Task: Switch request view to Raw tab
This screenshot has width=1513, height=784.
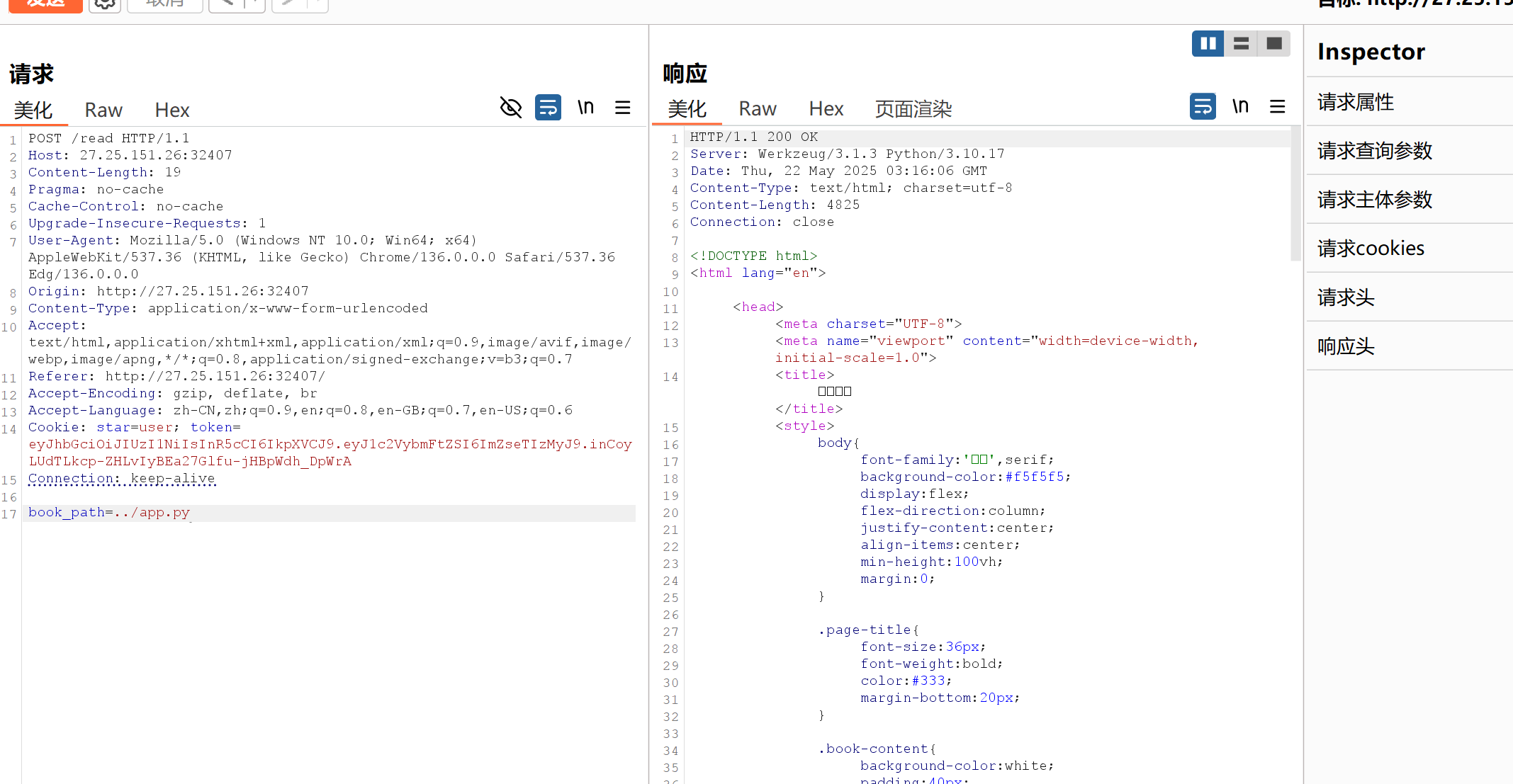Action: point(103,110)
